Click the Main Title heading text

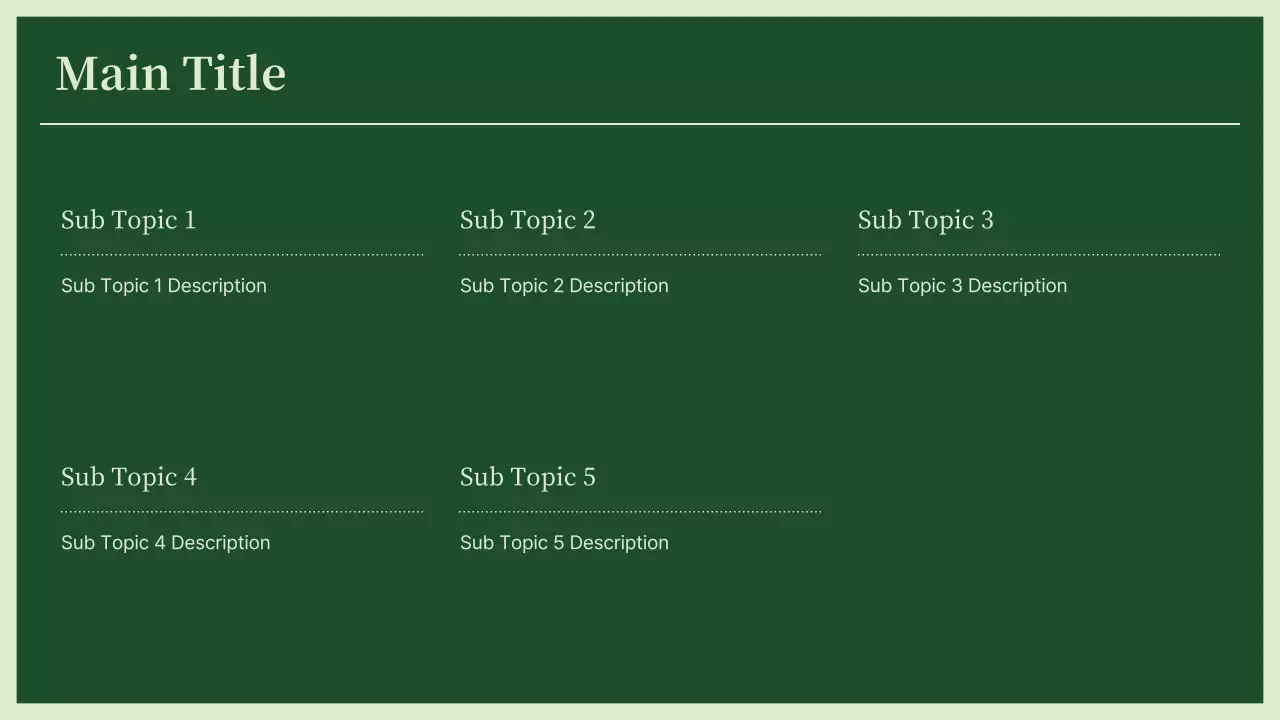(x=171, y=74)
